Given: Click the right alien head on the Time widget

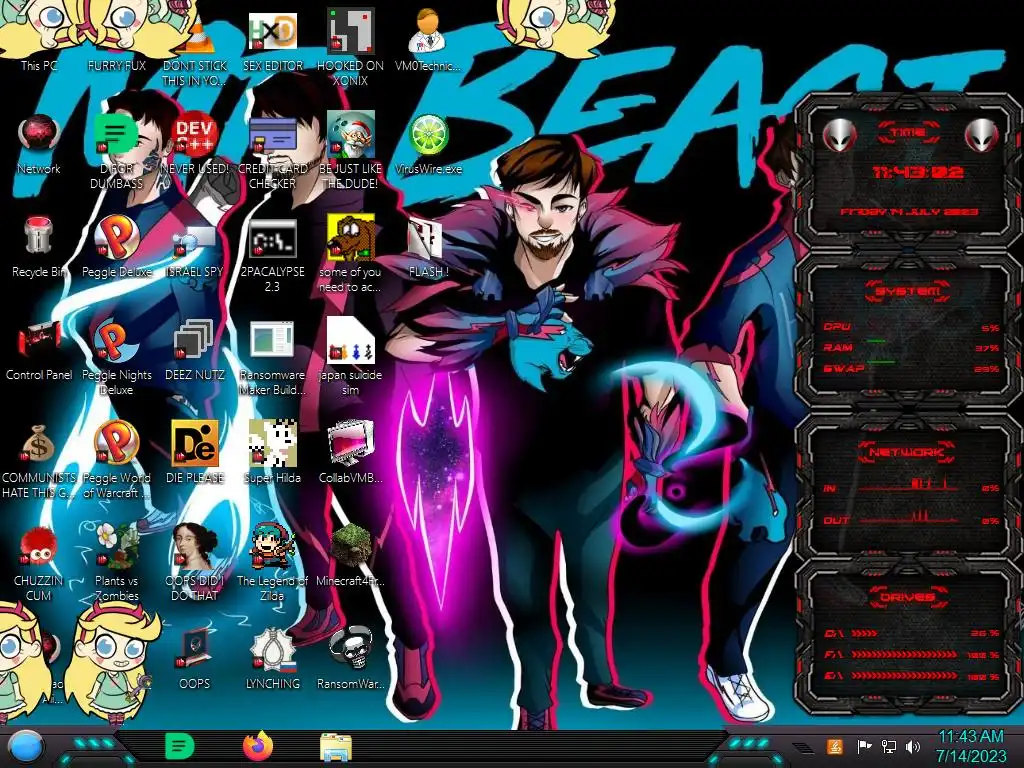Looking at the screenshot, I should [981, 135].
